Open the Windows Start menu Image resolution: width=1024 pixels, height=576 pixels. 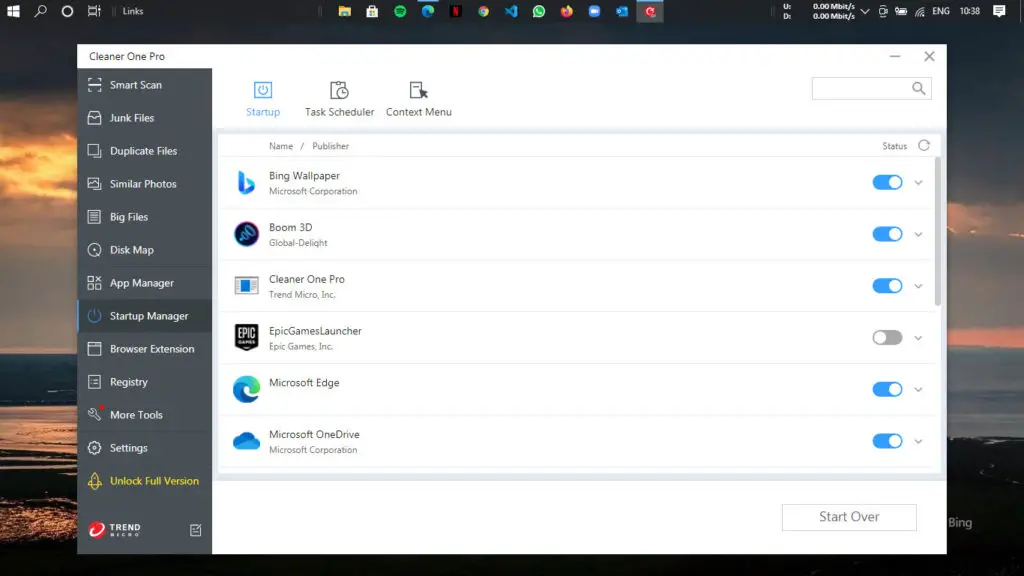tap(13, 11)
